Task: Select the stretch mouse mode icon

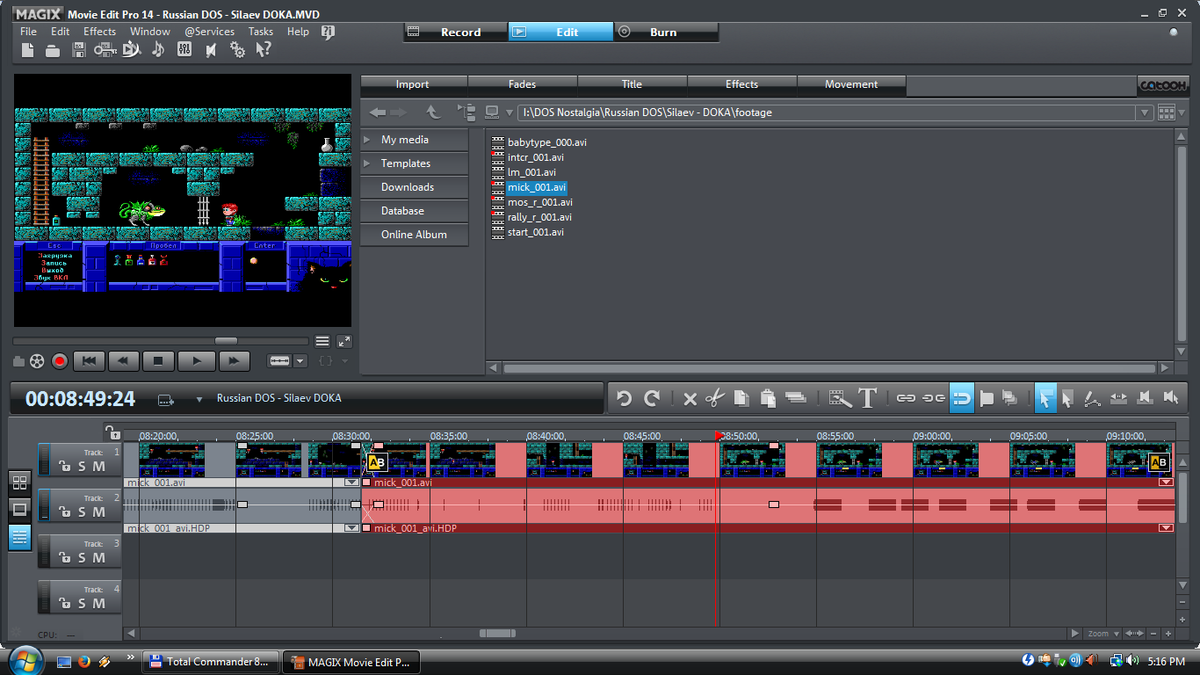Action: [x=1119, y=398]
